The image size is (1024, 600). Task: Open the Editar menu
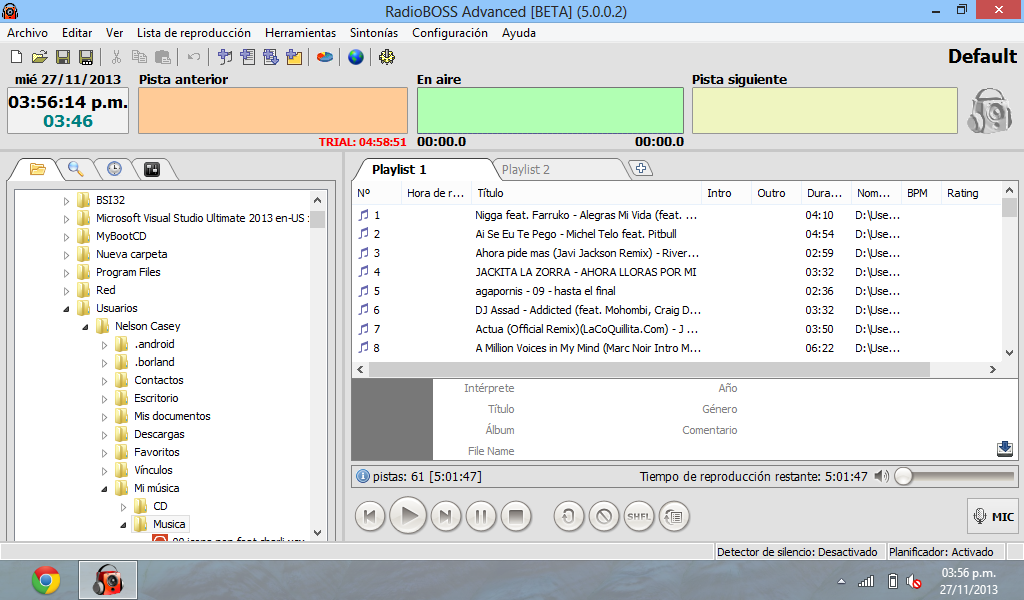77,33
